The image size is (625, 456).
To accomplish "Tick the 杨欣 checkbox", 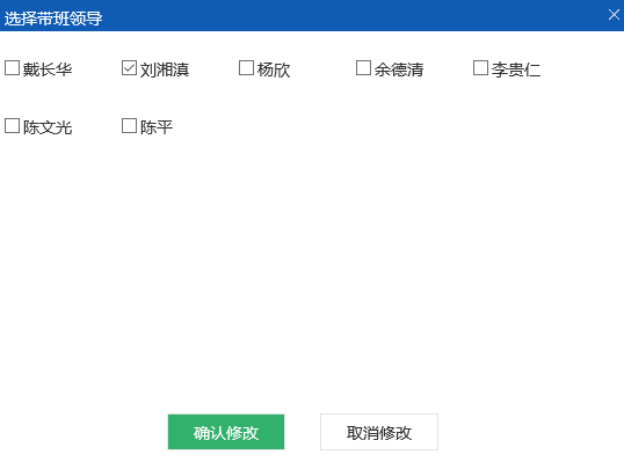I will click(246, 69).
